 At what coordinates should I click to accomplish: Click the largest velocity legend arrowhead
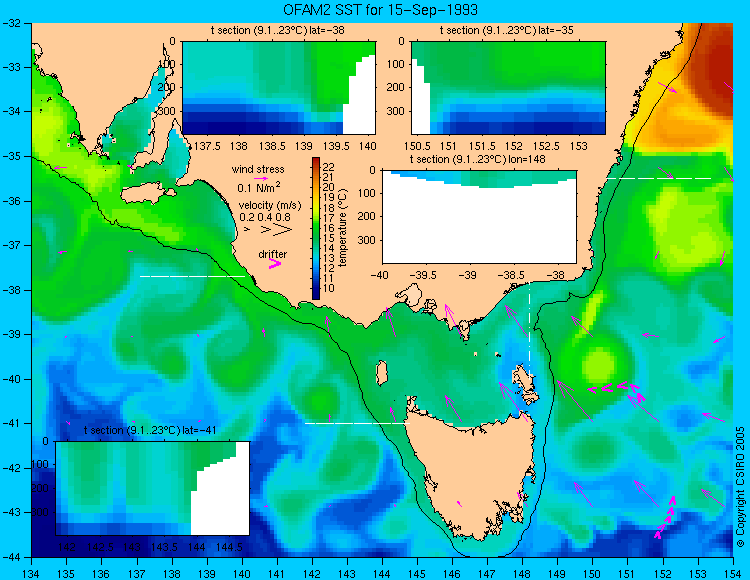282,230
